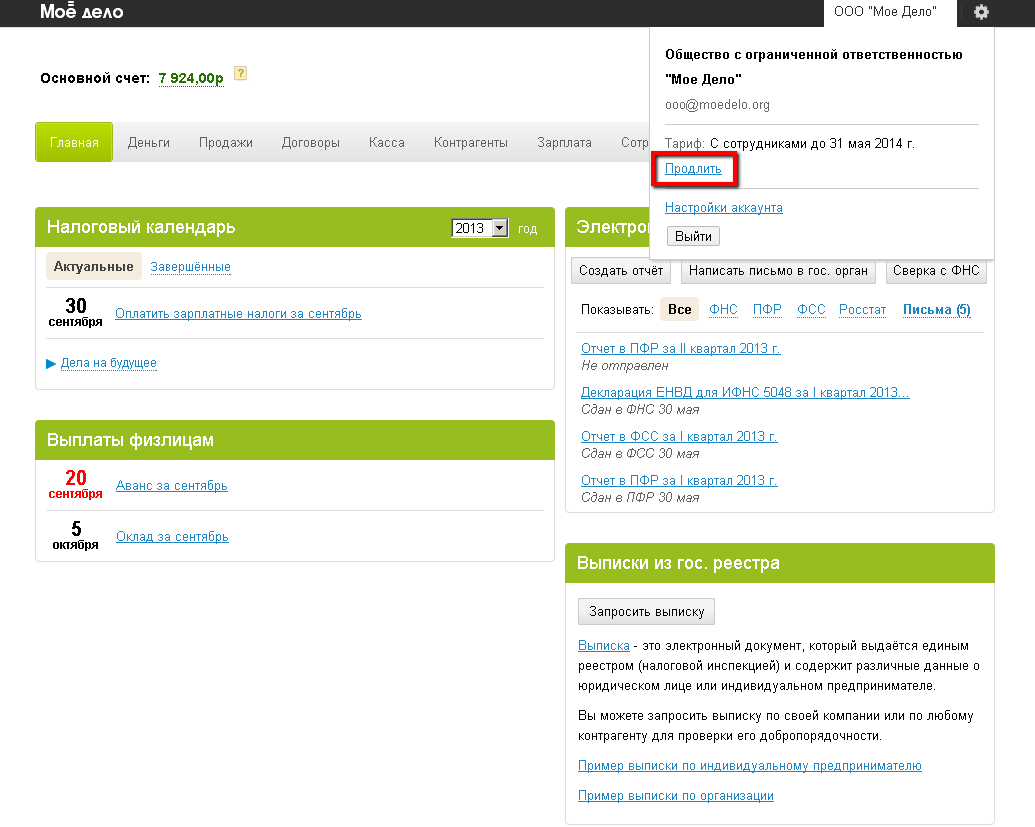Screen dimensions: 1035x827
Task: Expand Дела на будущее triangle arrow
Action: 51,364
